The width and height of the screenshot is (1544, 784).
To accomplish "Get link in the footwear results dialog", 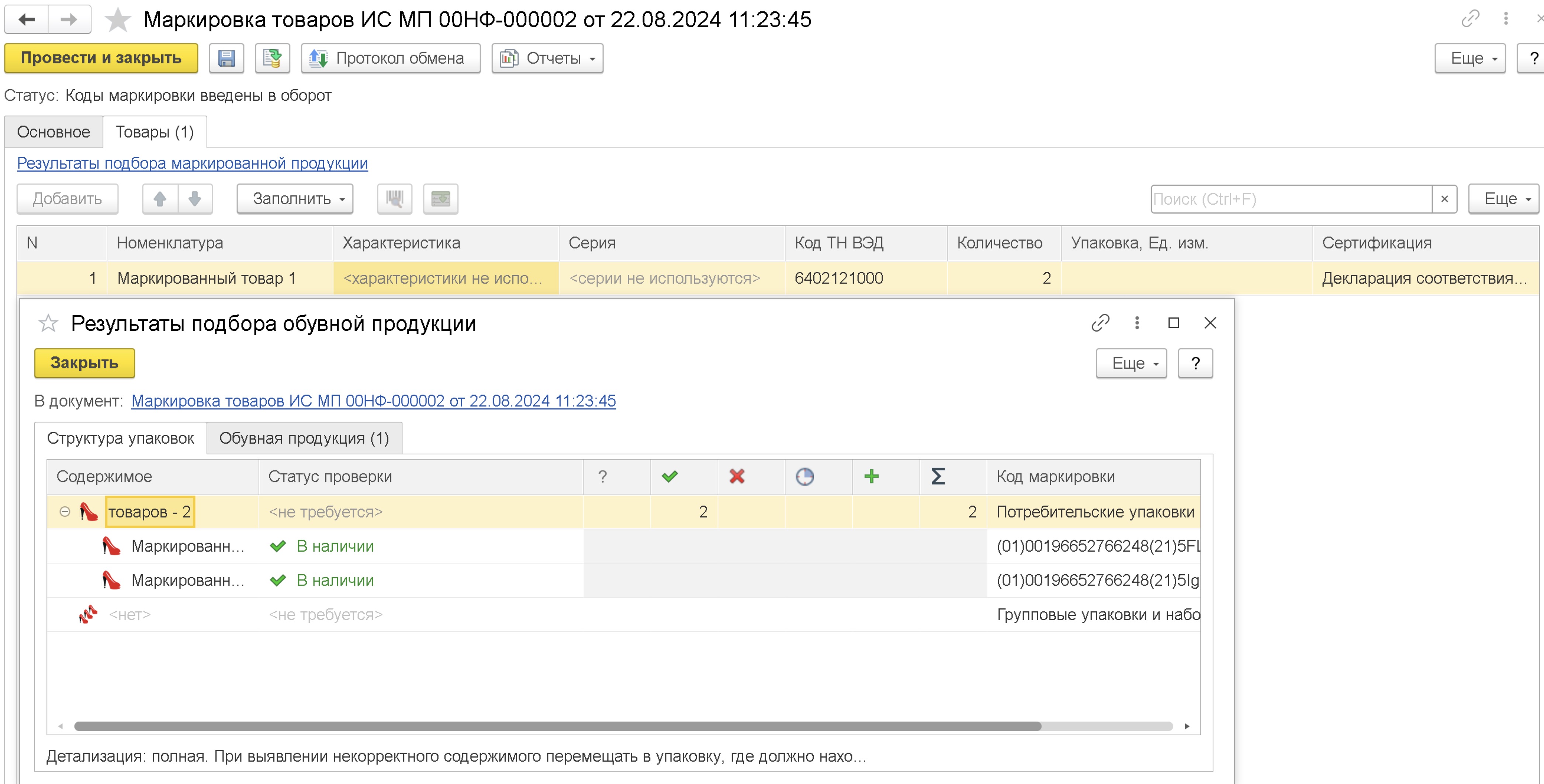I will coord(1101,323).
